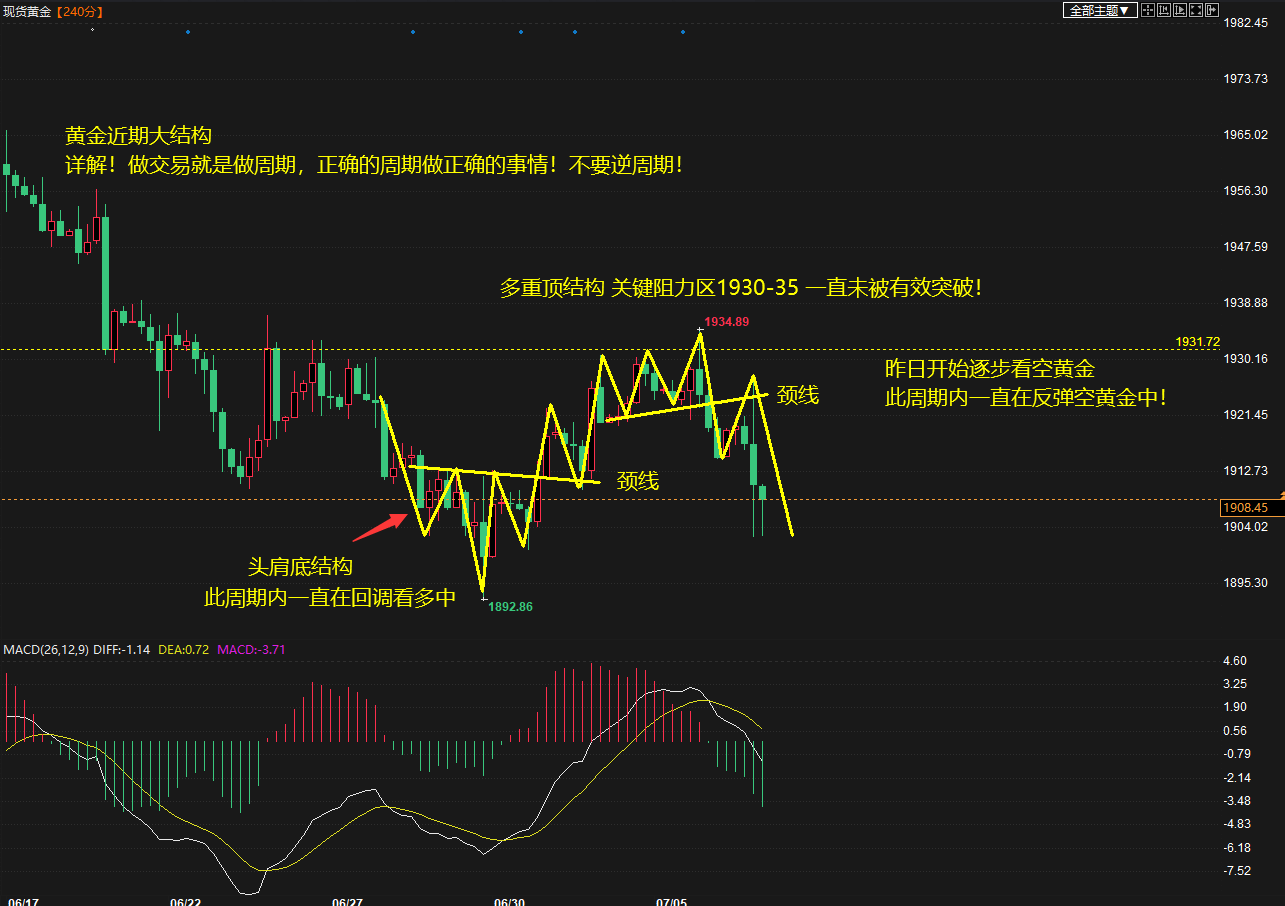Click the 1934.89 high price marker
Screen dimensions: 1285x906
coord(726,322)
